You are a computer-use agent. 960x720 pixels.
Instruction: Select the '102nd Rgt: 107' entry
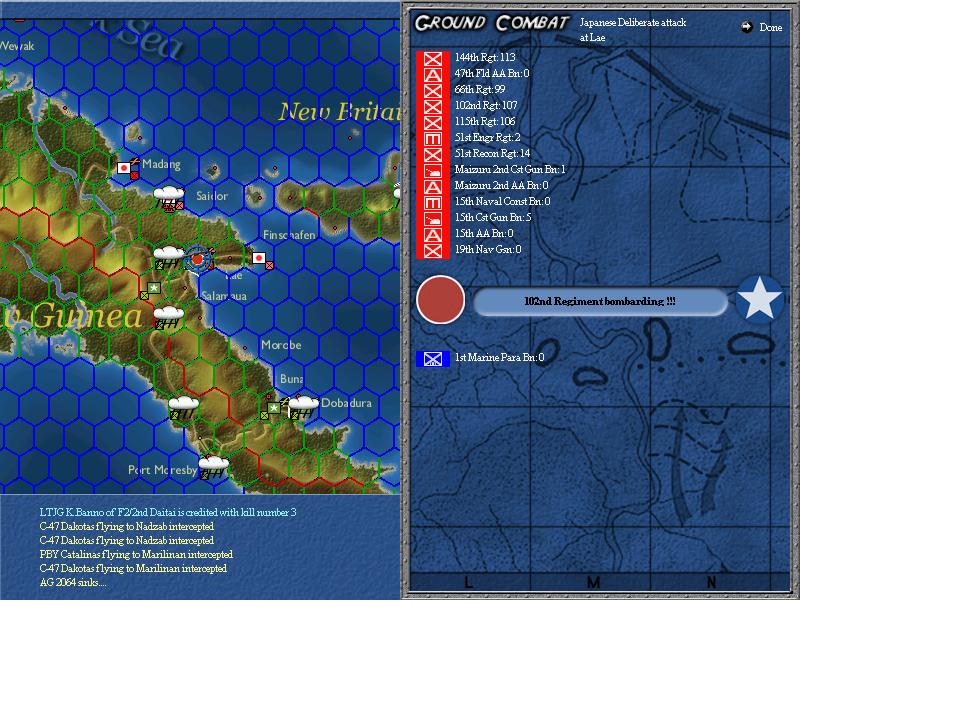tap(486, 105)
